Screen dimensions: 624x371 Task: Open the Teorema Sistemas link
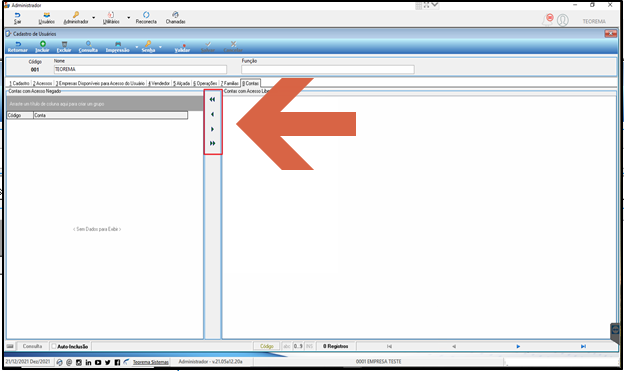[x=151, y=362]
